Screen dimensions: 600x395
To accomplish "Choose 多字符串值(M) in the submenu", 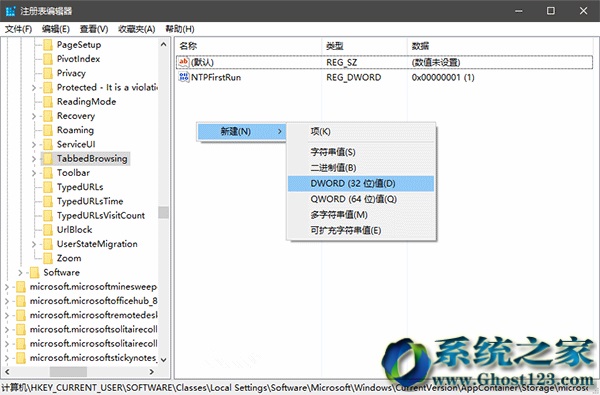I will (x=361, y=215).
